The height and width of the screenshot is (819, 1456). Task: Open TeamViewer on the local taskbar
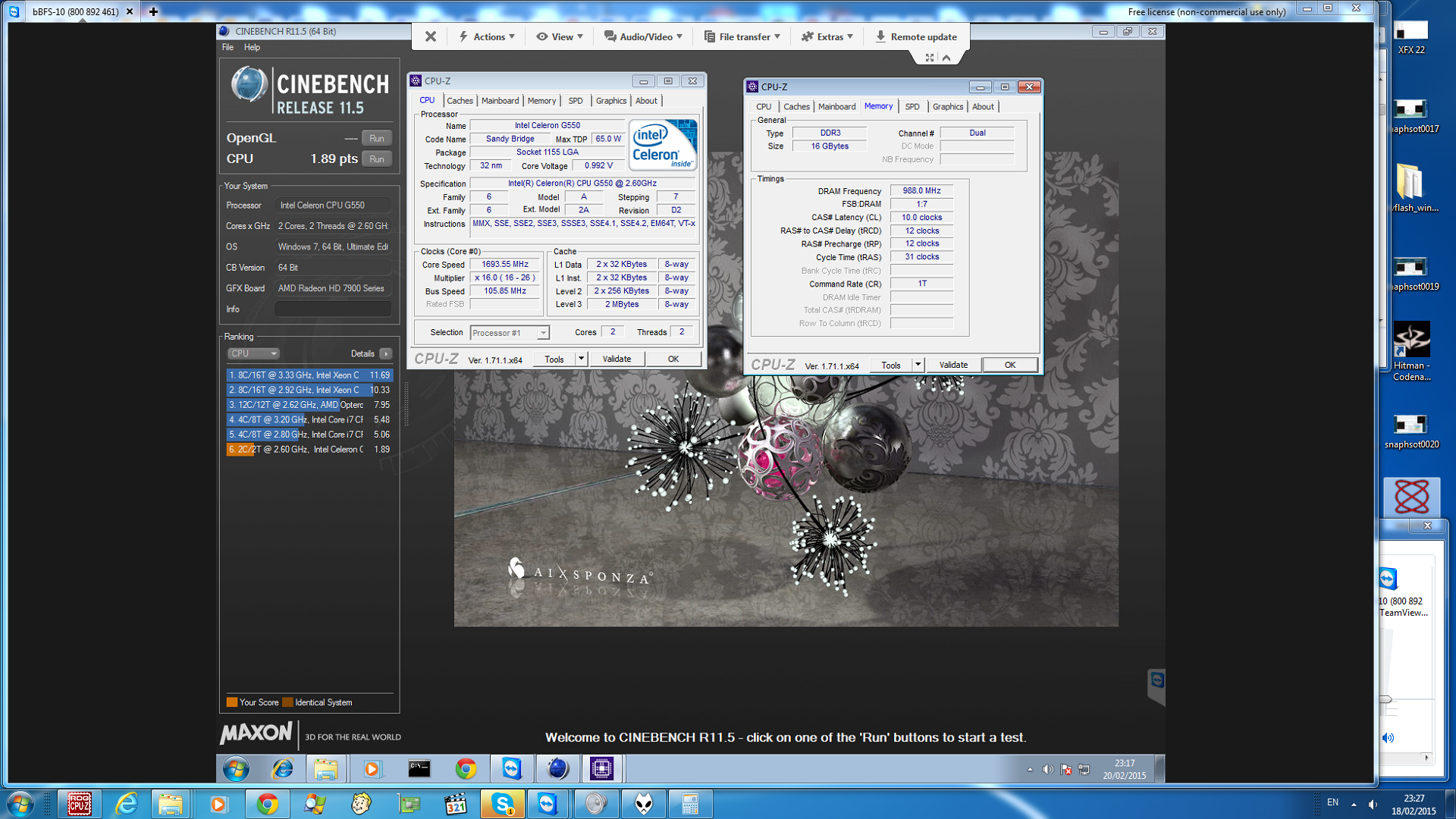pos(548,804)
